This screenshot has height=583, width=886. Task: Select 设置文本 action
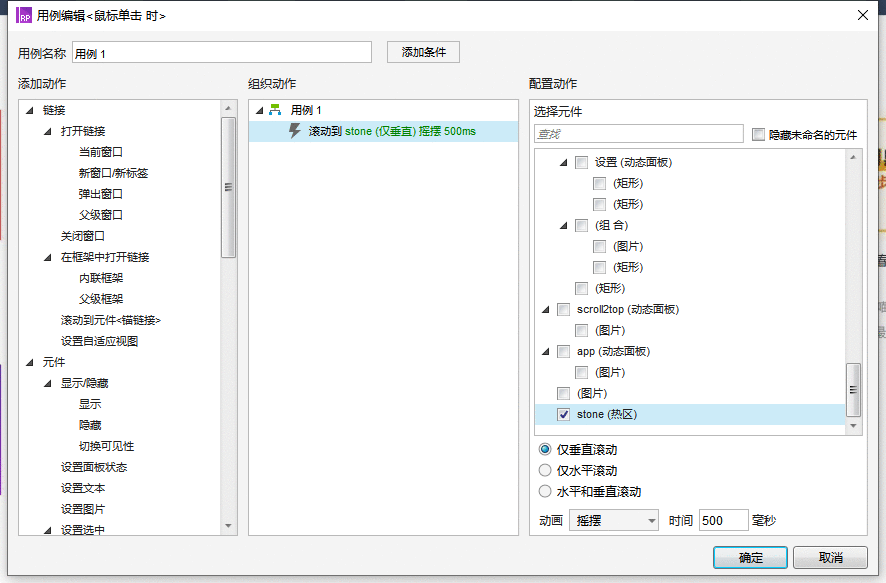pos(82,488)
